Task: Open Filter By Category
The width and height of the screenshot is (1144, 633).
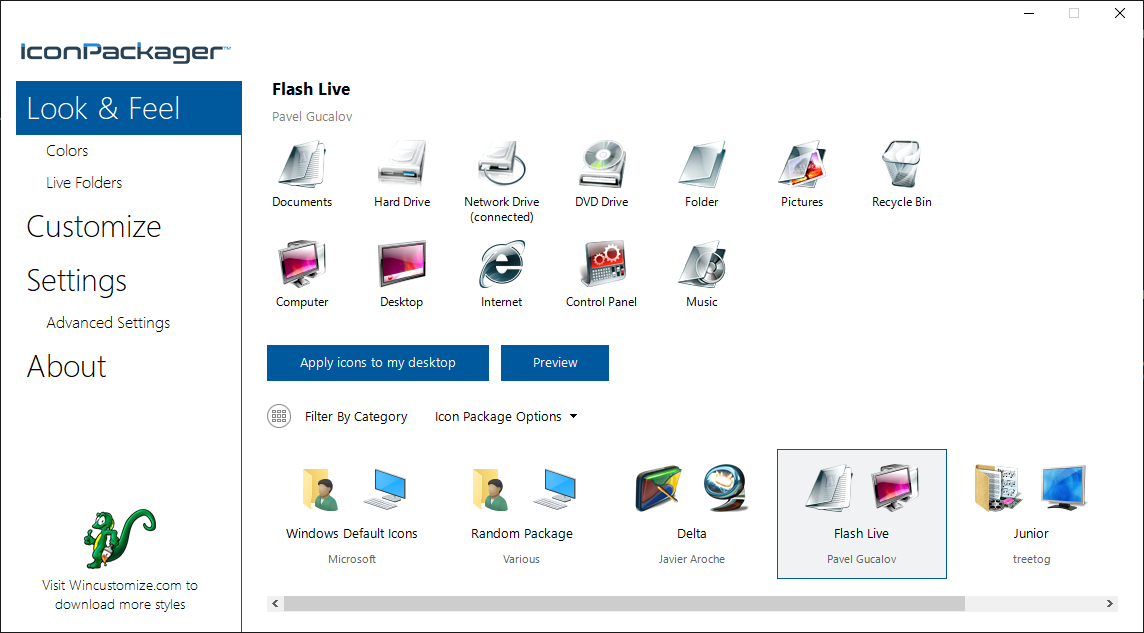Action: (356, 416)
